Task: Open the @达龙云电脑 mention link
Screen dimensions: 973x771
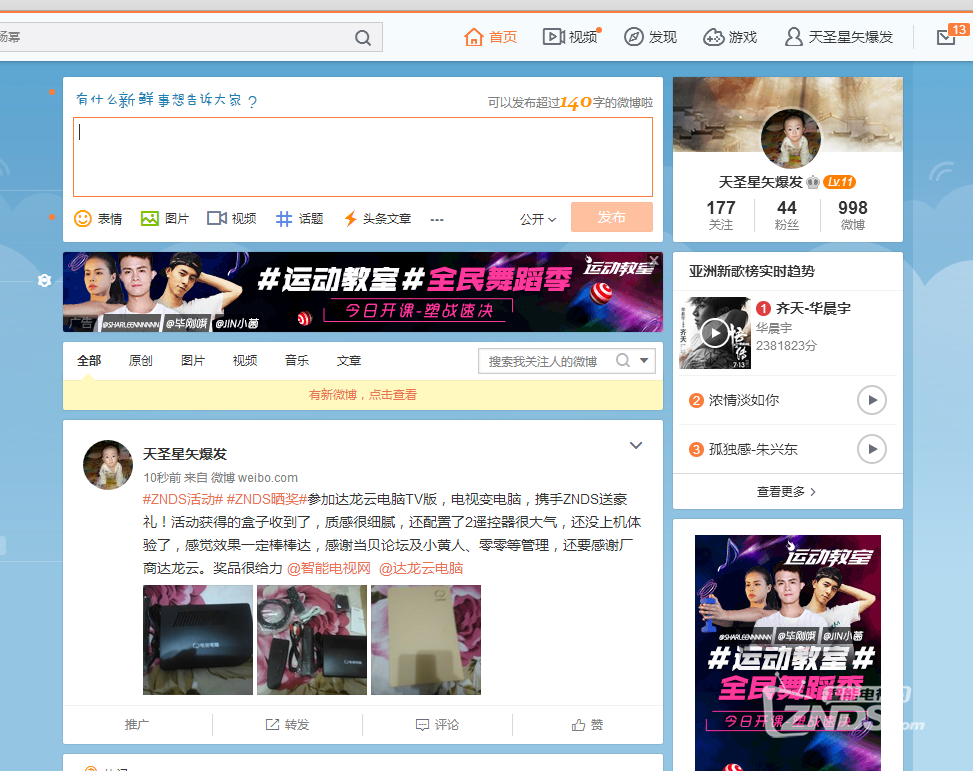Action: tap(421, 569)
